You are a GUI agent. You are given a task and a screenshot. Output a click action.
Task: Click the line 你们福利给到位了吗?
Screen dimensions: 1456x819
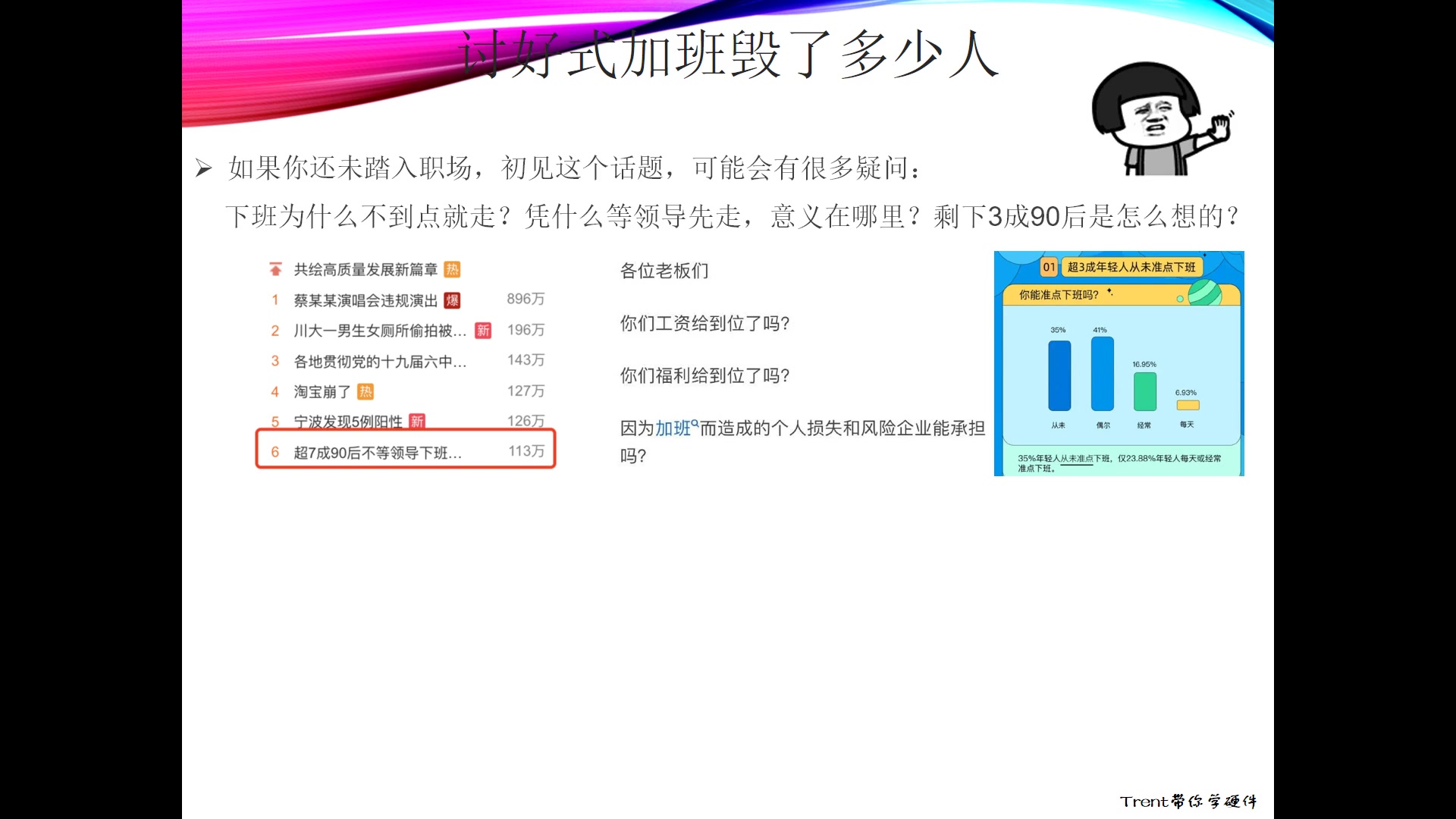tap(704, 376)
